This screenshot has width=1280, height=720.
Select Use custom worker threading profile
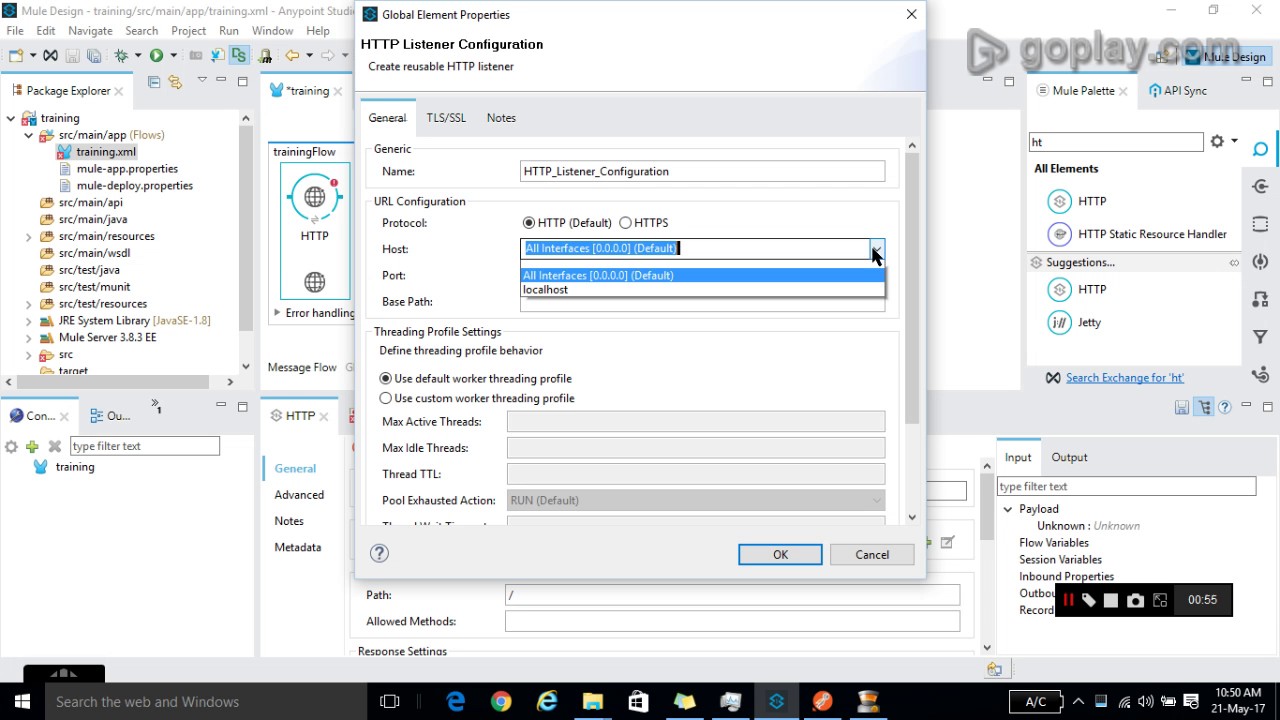(385, 398)
